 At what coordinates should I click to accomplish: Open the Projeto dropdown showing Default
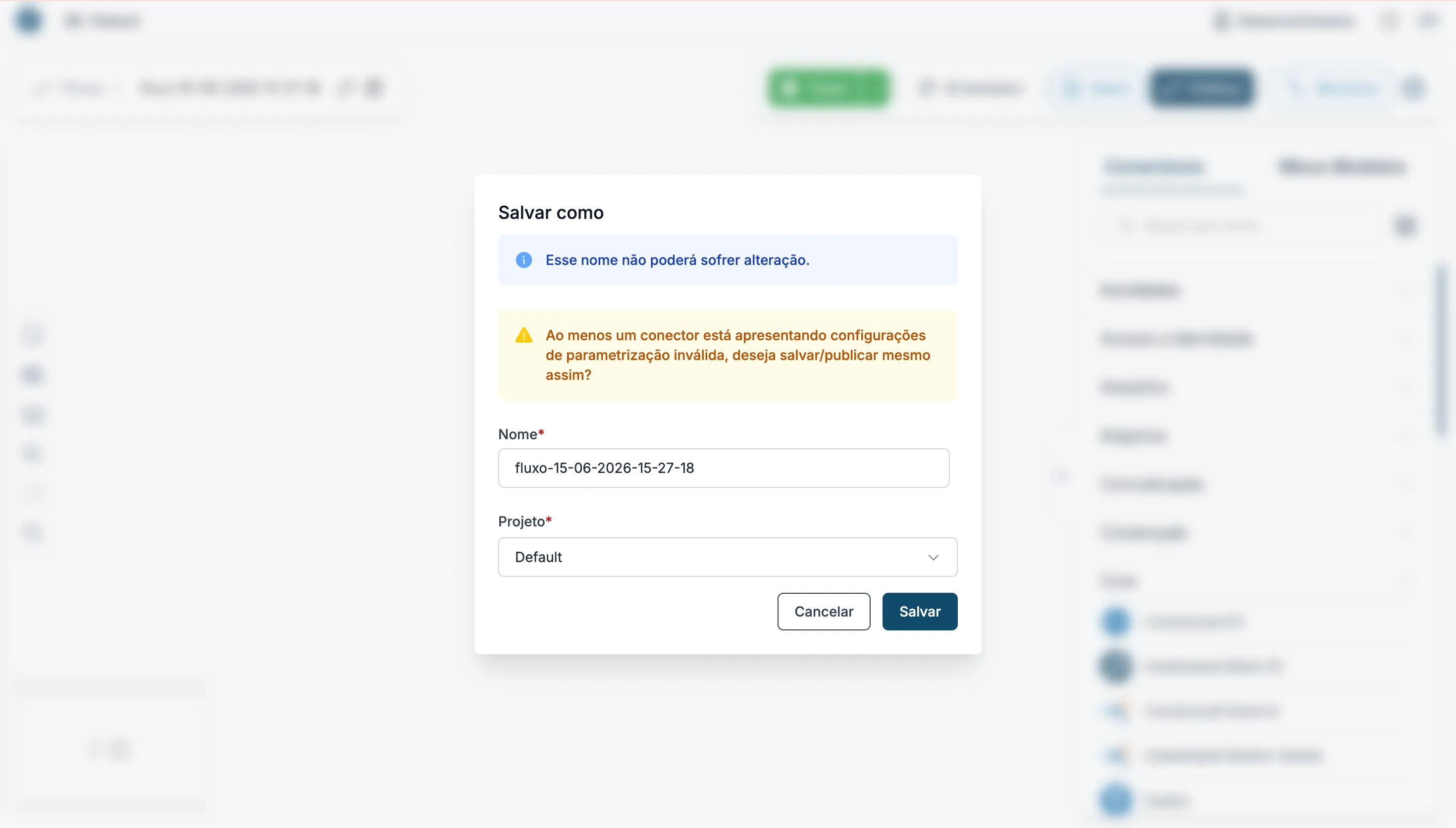click(728, 557)
